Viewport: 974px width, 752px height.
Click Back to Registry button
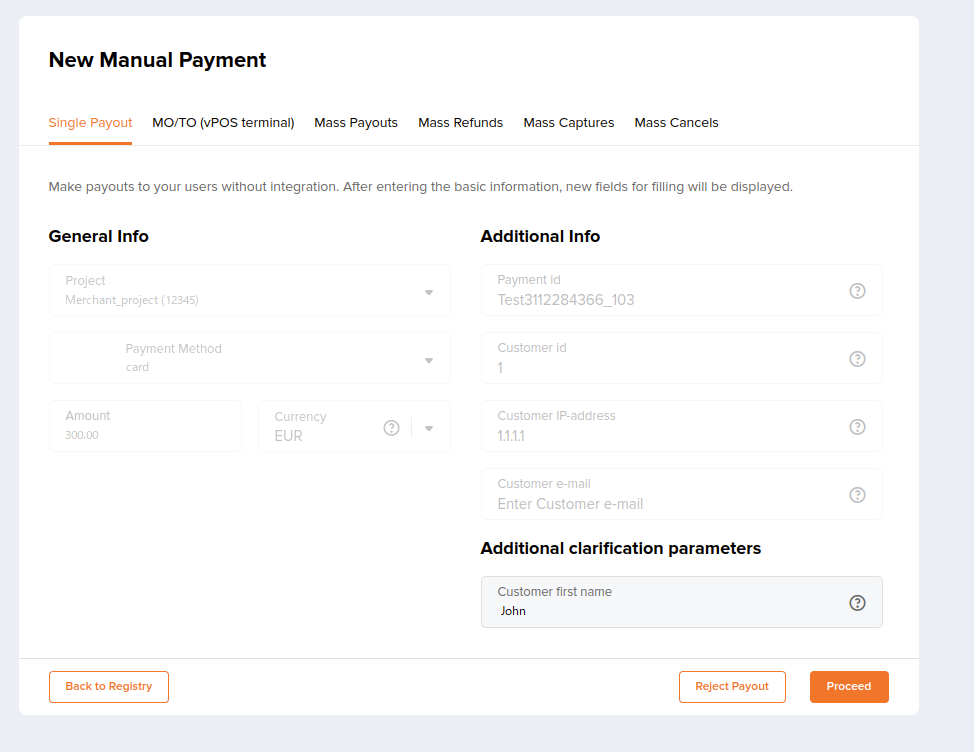pyautogui.click(x=109, y=687)
